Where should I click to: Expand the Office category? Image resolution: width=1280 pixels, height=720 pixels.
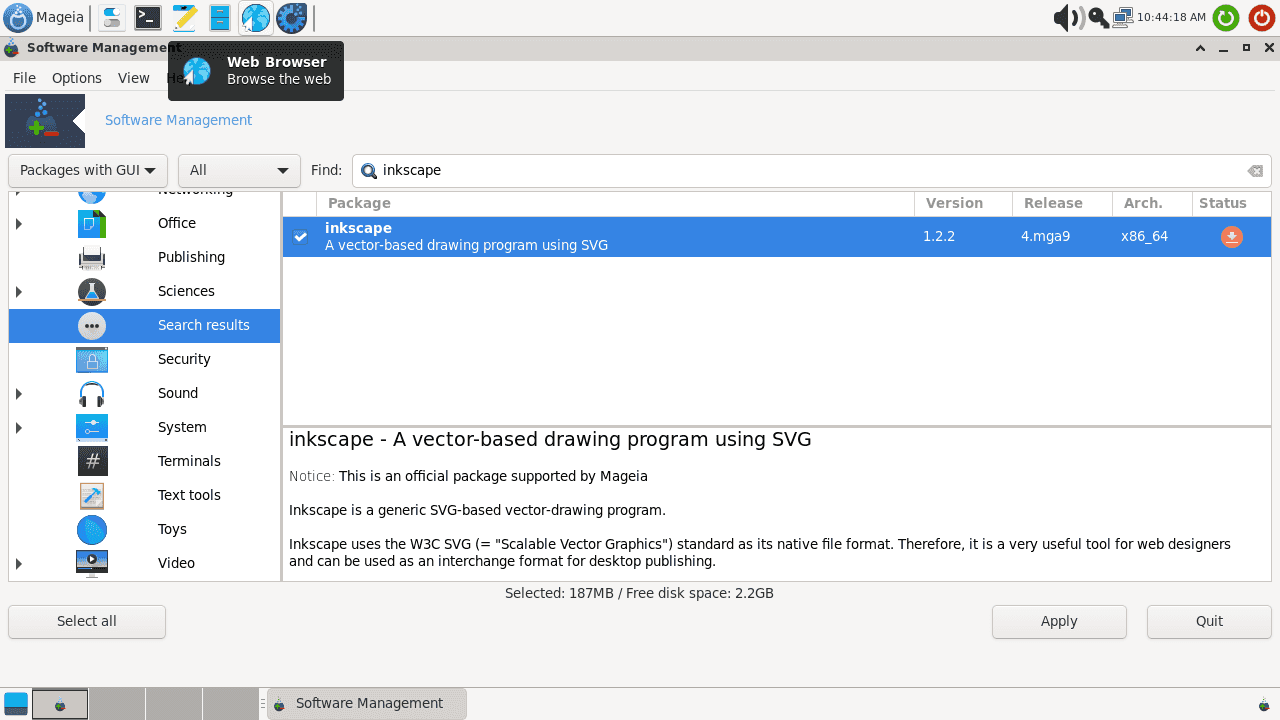(x=19, y=223)
